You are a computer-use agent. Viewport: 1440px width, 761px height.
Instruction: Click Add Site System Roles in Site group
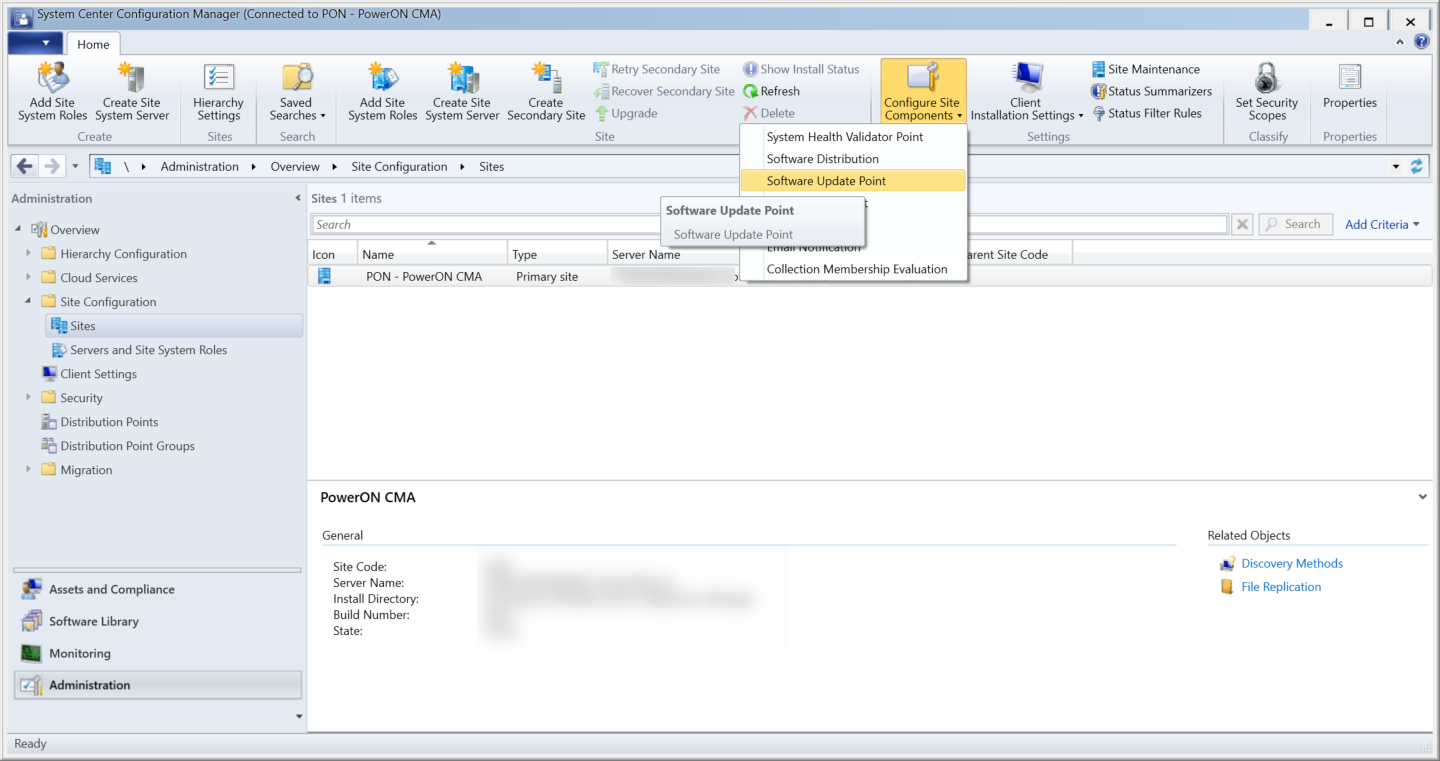click(x=383, y=92)
